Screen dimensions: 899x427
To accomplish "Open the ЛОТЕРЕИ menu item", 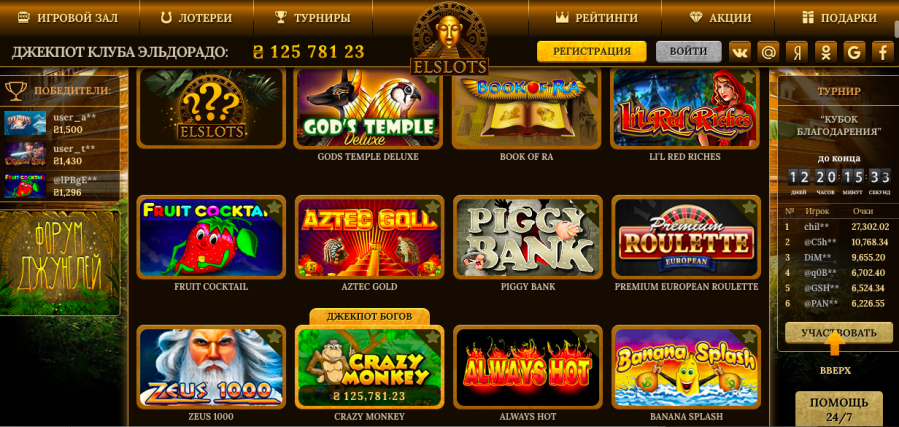I will [197, 18].
